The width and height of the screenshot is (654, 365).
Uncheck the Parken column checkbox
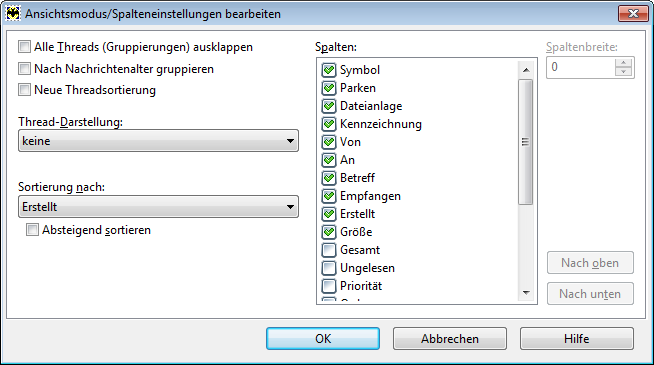(329, 88)
